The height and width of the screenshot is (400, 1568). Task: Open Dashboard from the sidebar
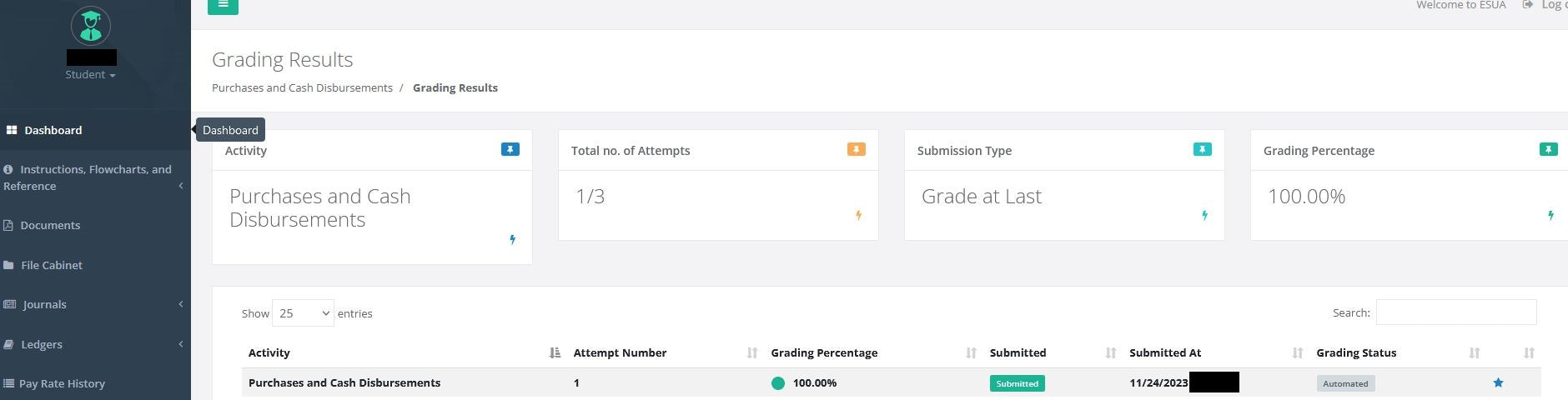pyautogui.click(x=53, y=130)
